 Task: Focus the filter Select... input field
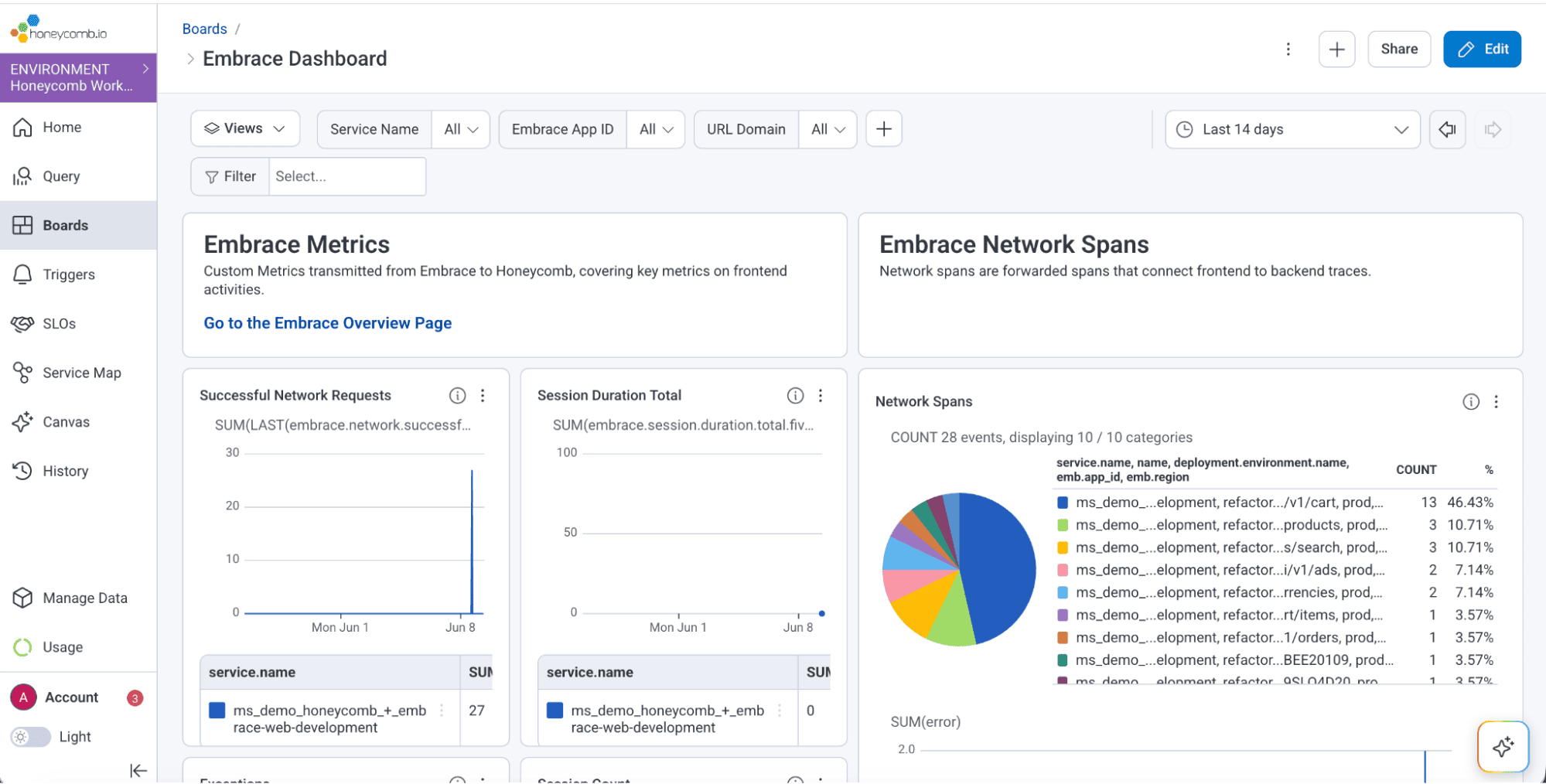[x=347, y=176]
